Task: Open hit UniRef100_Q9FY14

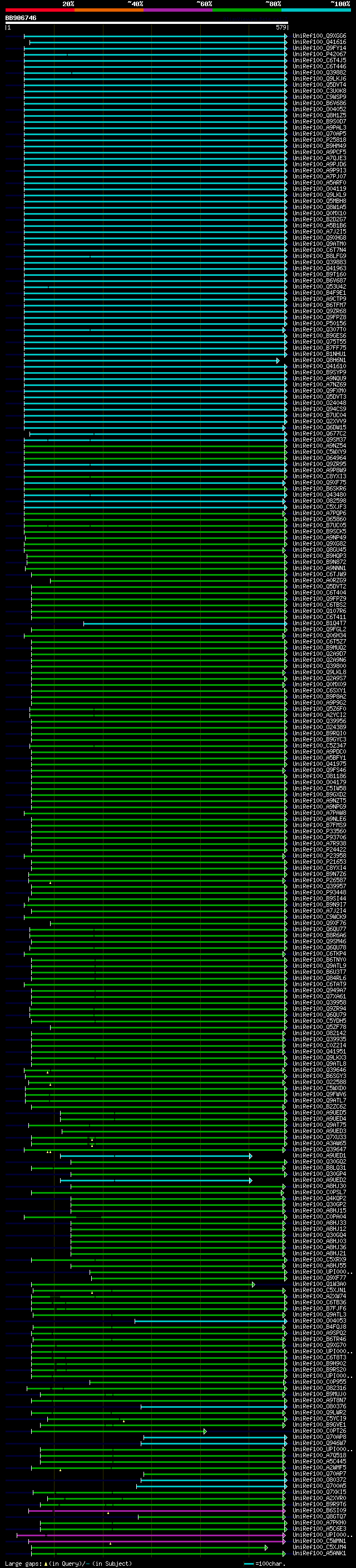Action: click(x=319, y=48)
